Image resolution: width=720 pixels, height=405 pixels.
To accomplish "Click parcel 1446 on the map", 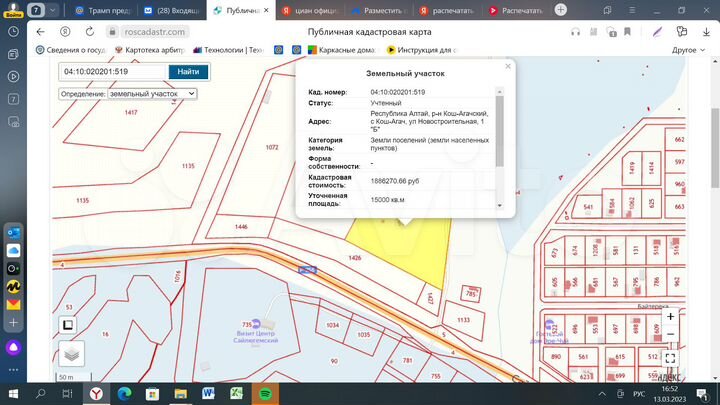I will pyautogui.click(x=241, y=227).
